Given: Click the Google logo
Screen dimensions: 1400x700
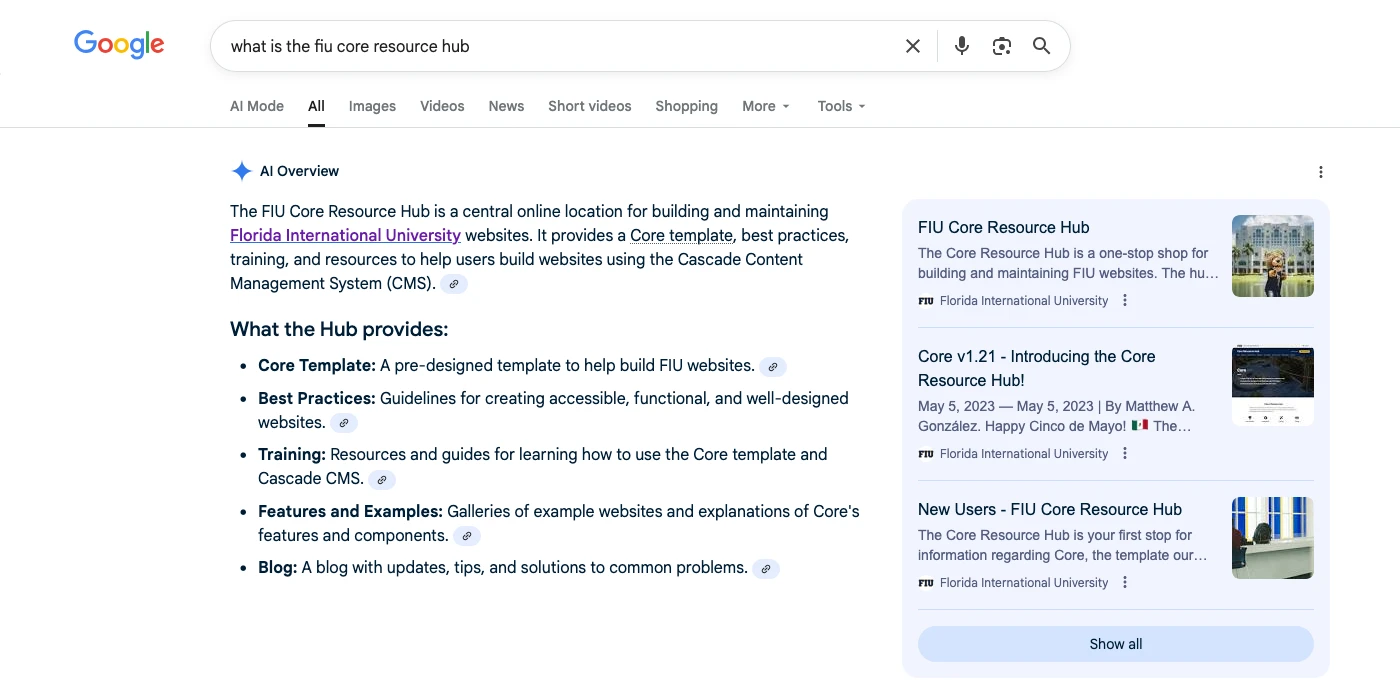Looking at the screenshot, I should point(119,45).
